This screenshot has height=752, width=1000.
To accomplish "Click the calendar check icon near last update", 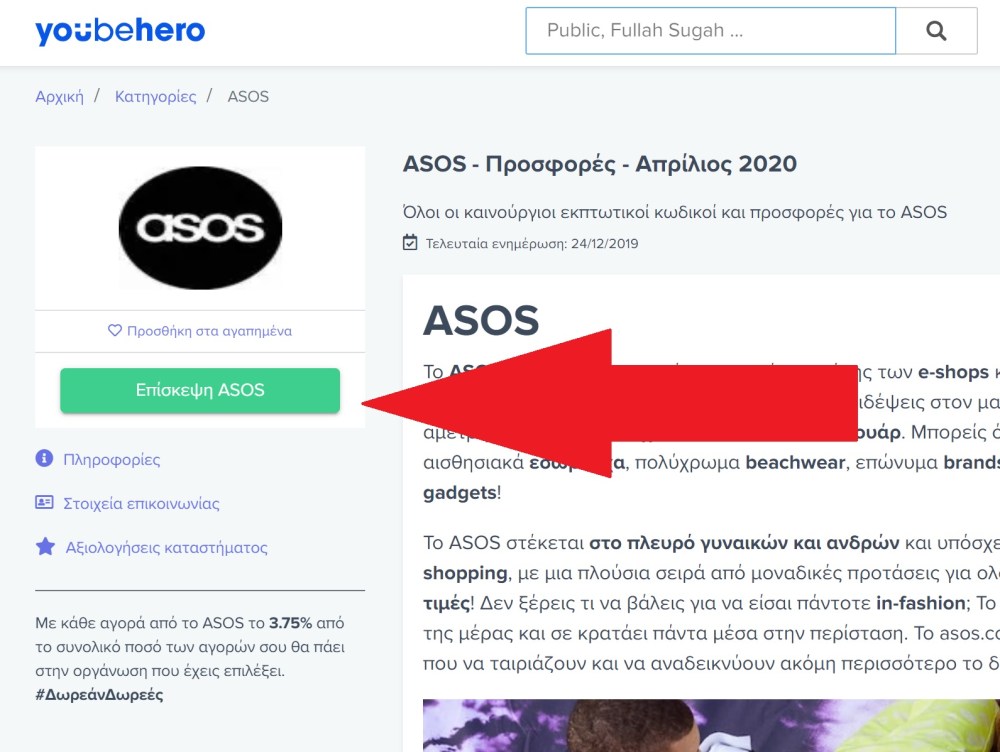I will [x=410, y=242].
